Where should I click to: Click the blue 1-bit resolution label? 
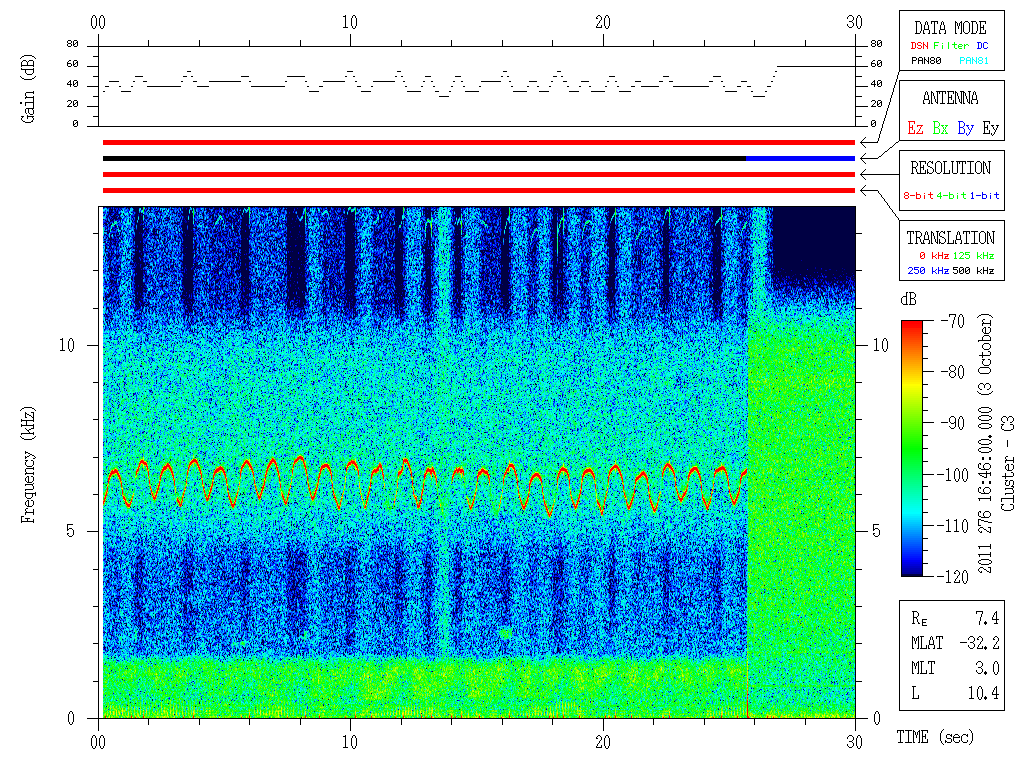984,195
